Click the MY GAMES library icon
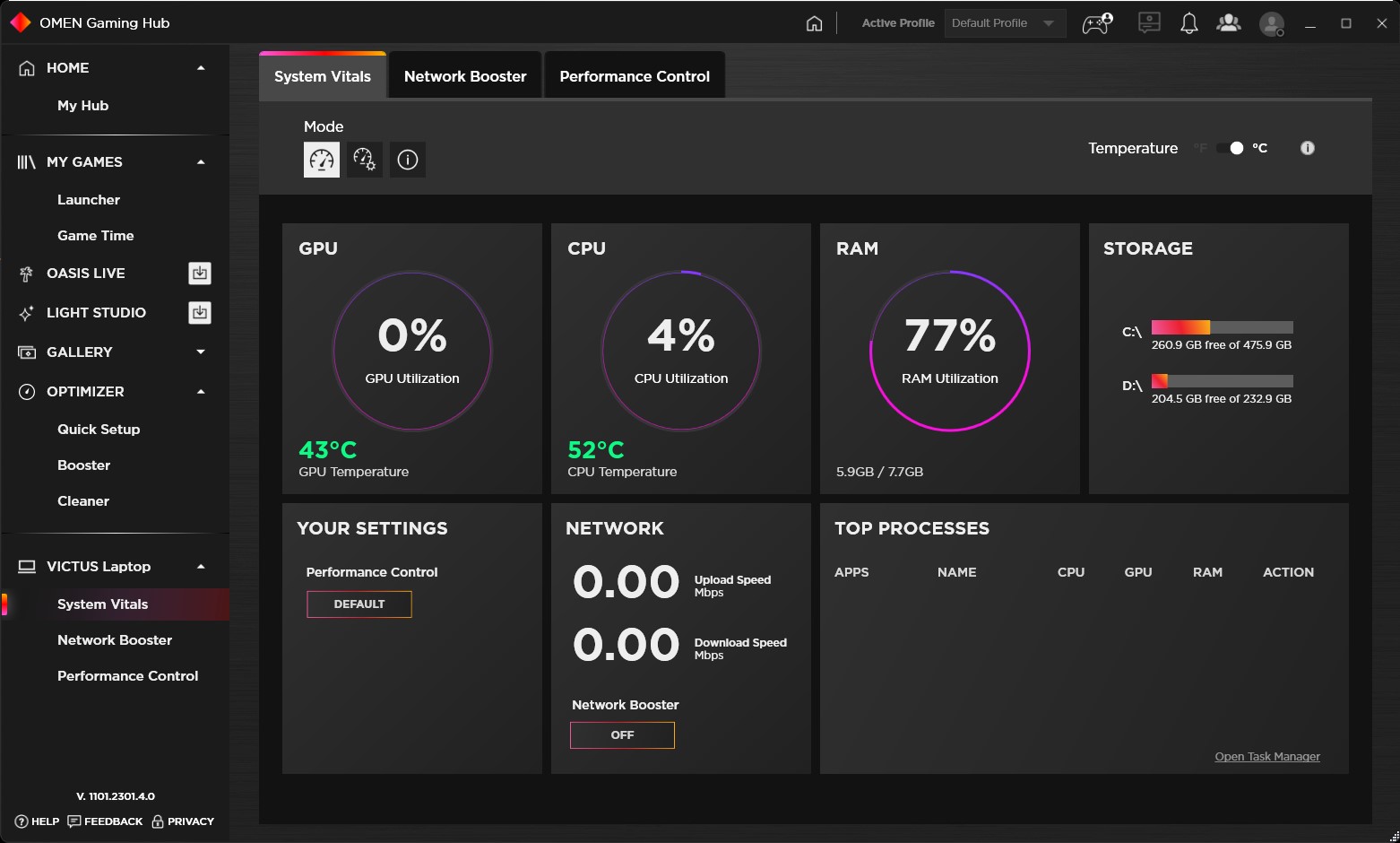This screenshot has width=1400, height=843. [x=27, y=162]
